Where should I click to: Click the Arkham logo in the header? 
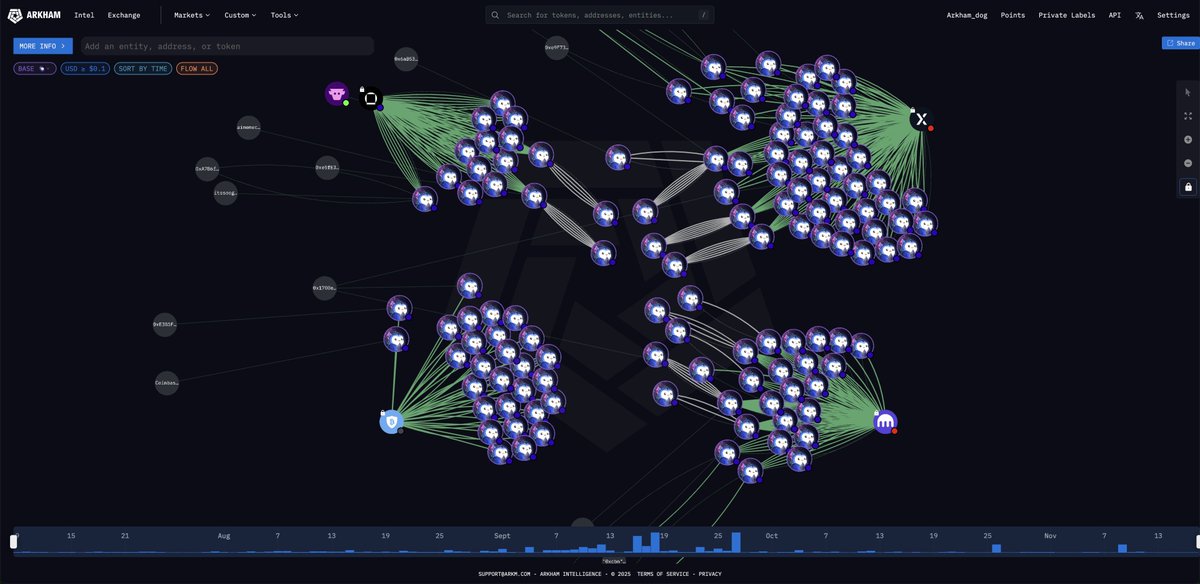(x=36, y=15)
